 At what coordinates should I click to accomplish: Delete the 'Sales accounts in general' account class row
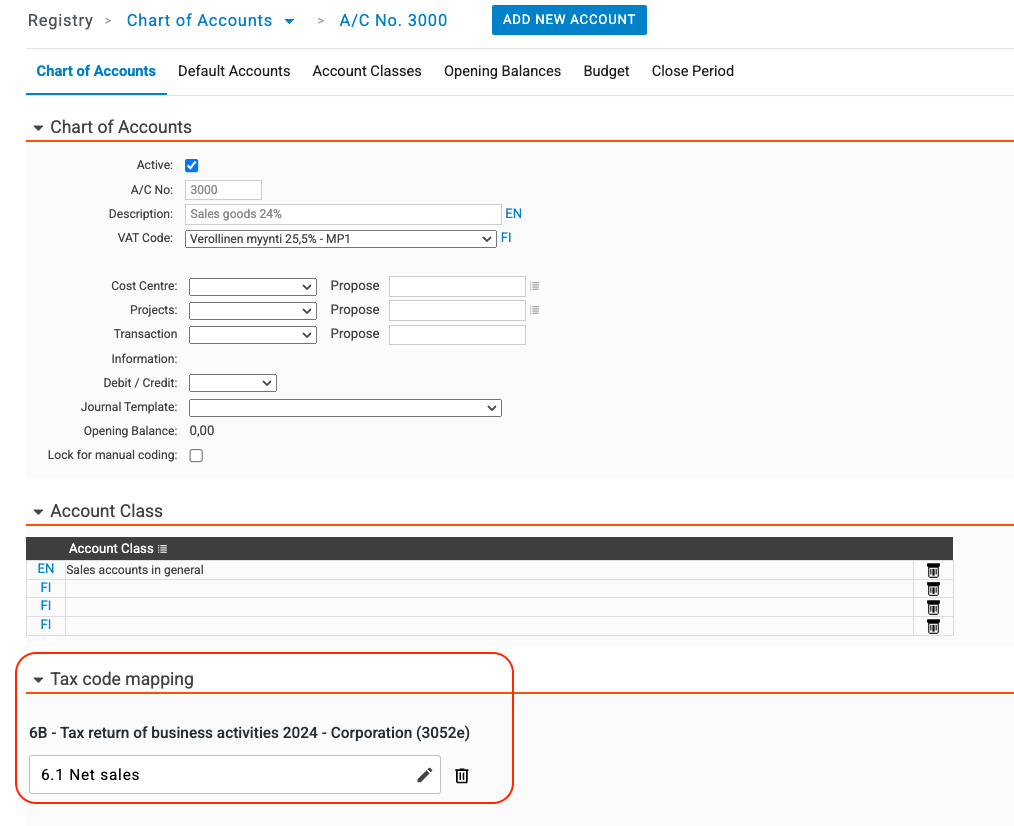point(933,570)
